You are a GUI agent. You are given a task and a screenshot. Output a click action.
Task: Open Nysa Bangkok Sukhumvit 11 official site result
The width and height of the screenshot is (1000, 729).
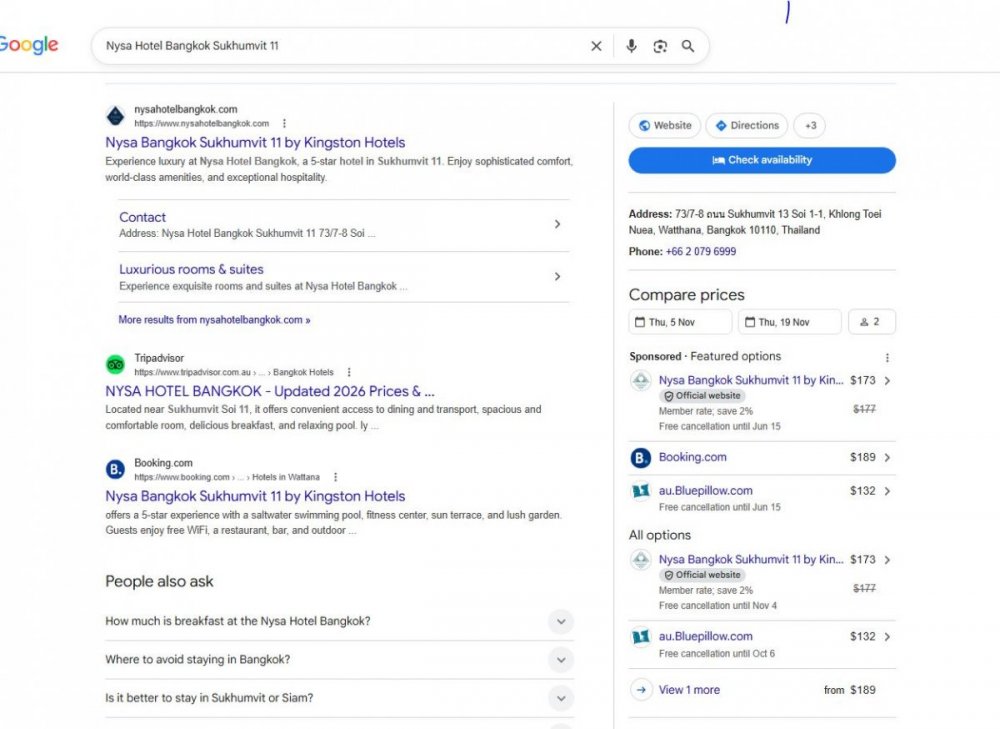tap(255, 142)
